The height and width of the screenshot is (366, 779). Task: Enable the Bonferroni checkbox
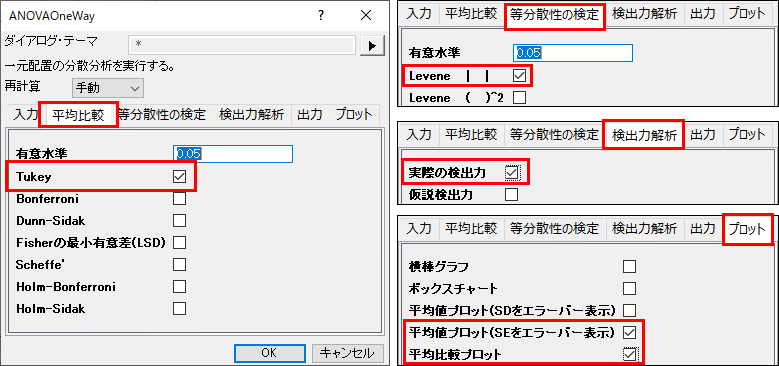click(179, 199)
